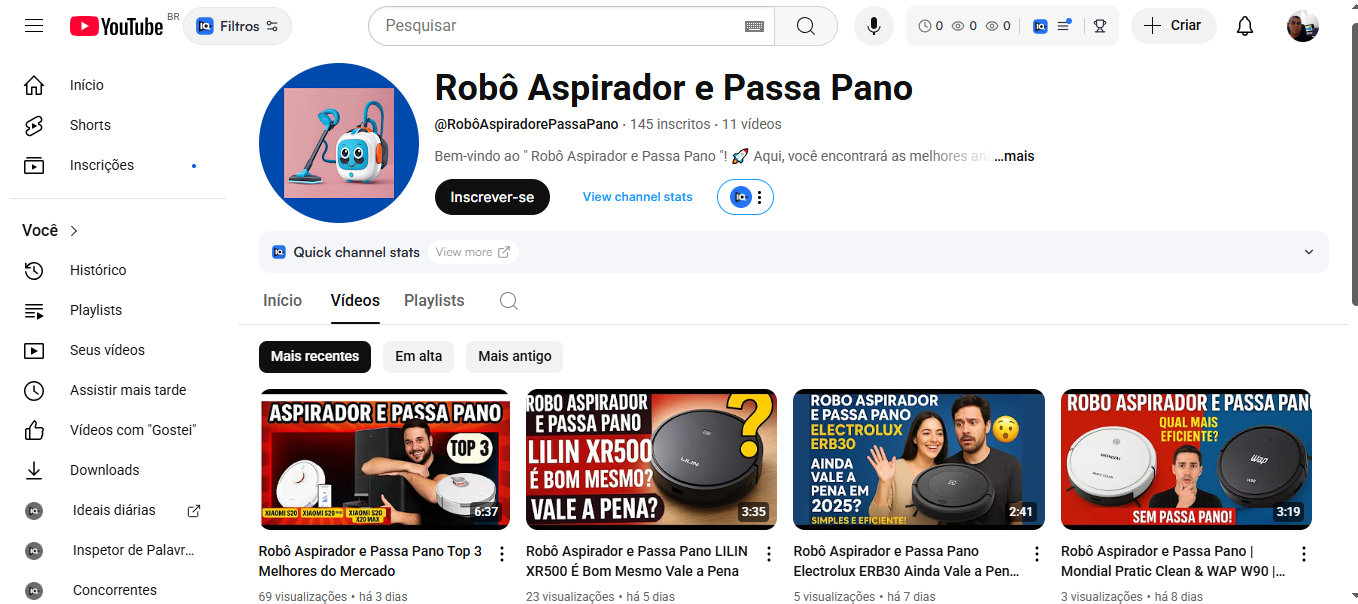The image size is (1358, 604).
Task: Open options menu for Mondial WAP W90 video
Action: (1304, 554)
